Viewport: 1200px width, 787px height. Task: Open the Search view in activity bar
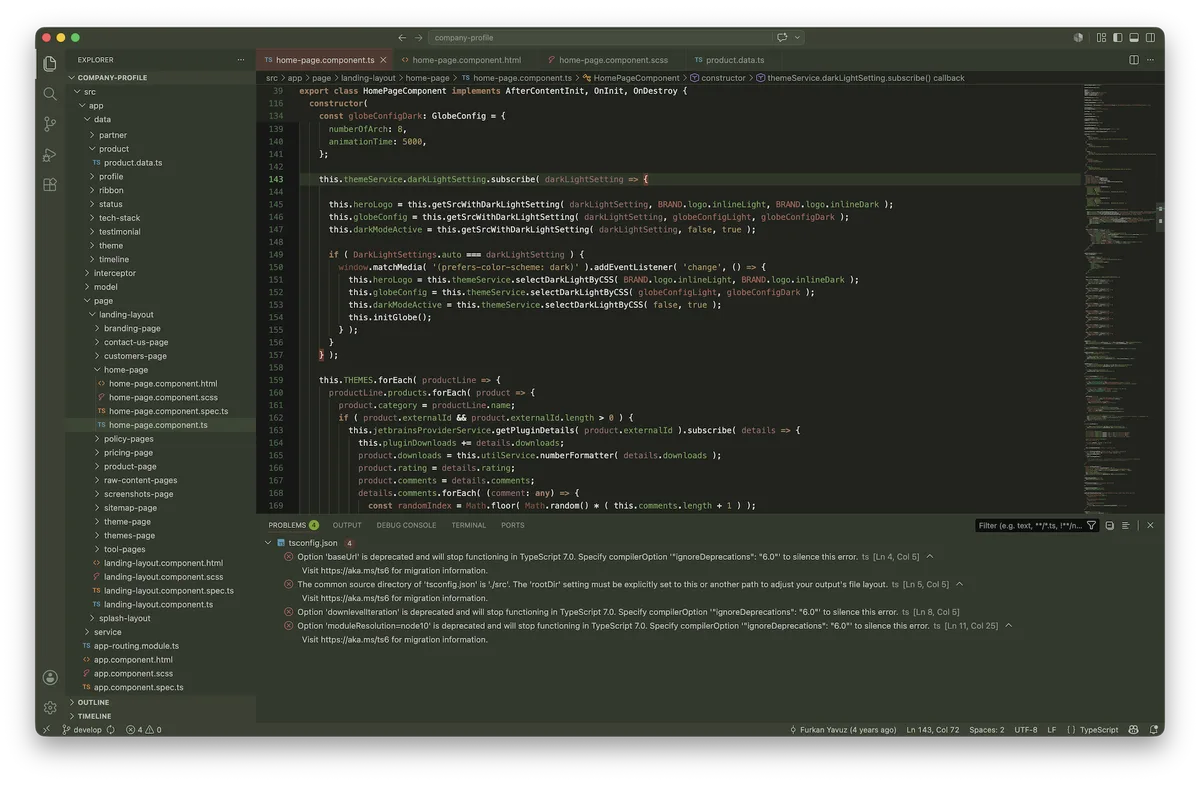tap(50, 94)
